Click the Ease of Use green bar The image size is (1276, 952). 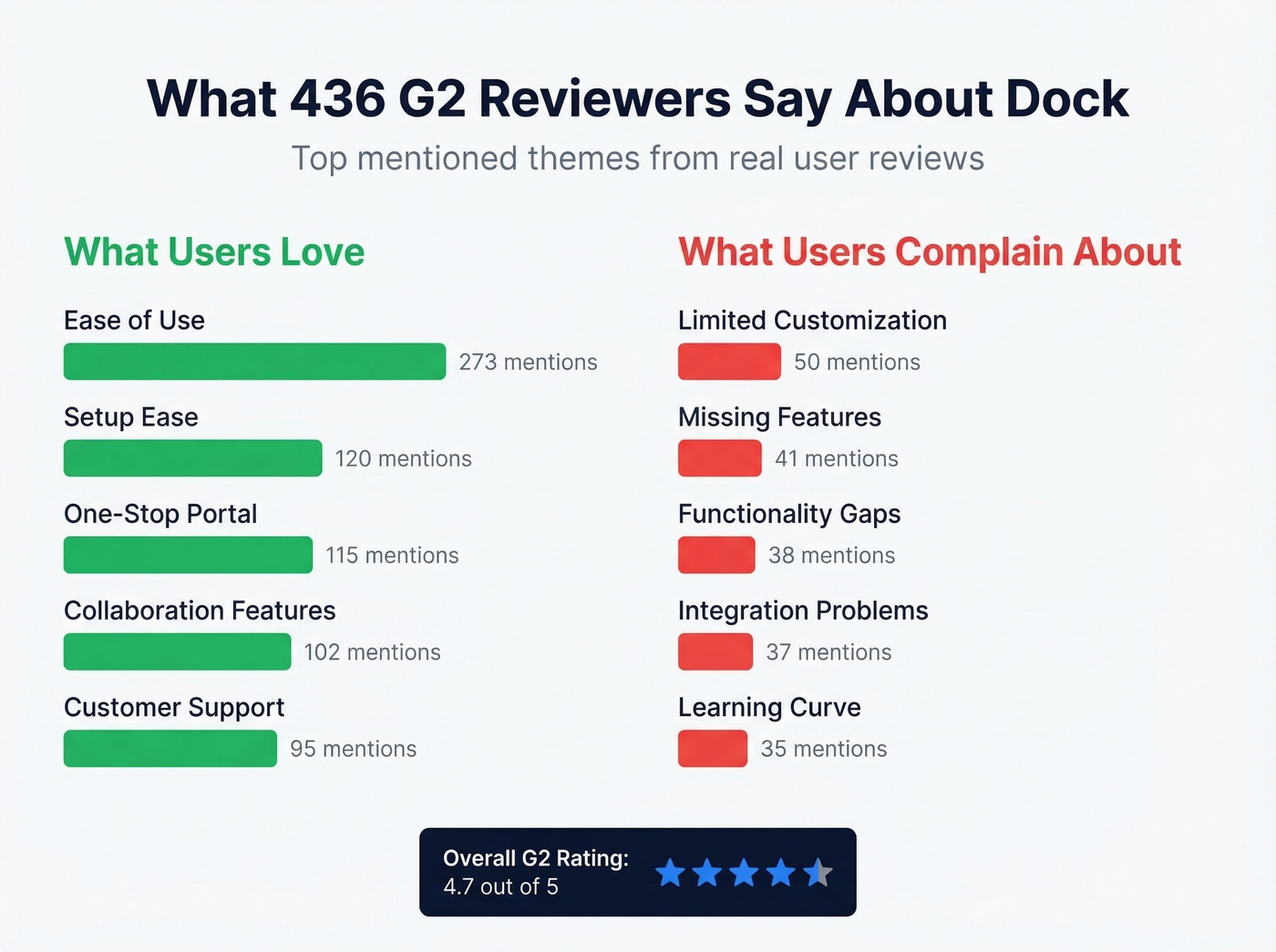253,362
